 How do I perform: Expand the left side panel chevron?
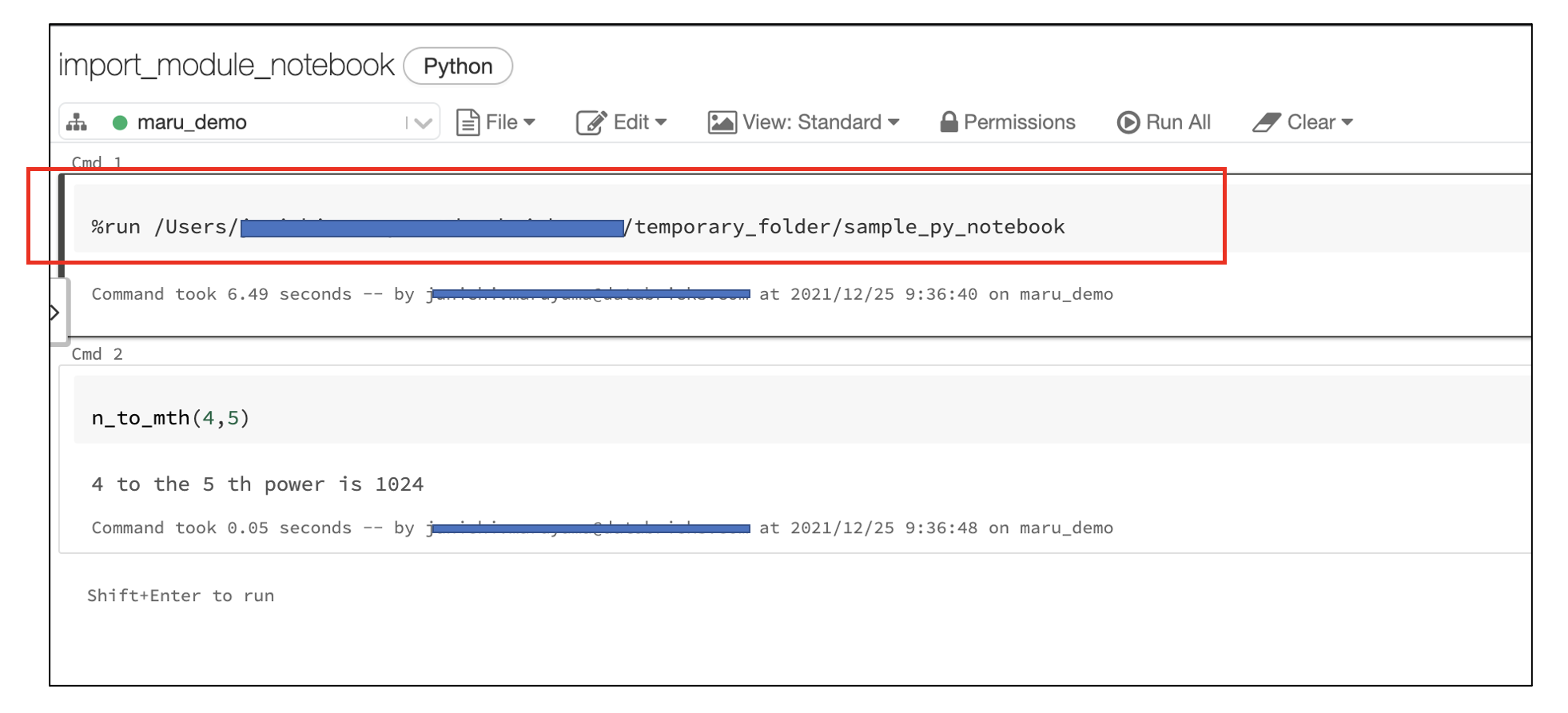pyautogui.click(x=55, y=313)
